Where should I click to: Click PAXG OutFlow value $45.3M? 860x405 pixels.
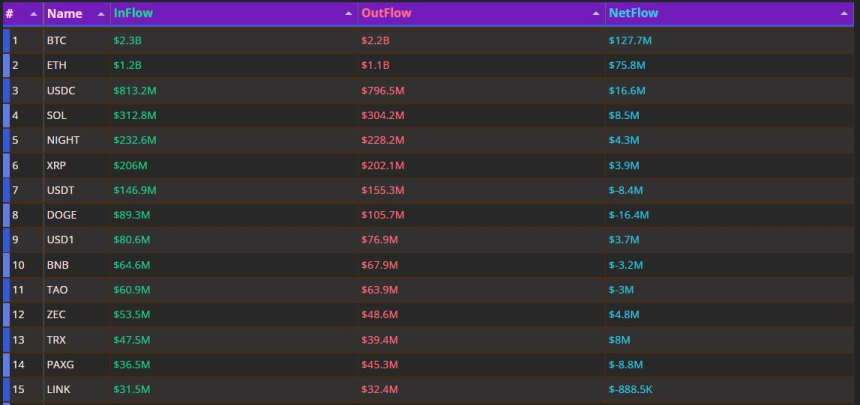point(379,365)
